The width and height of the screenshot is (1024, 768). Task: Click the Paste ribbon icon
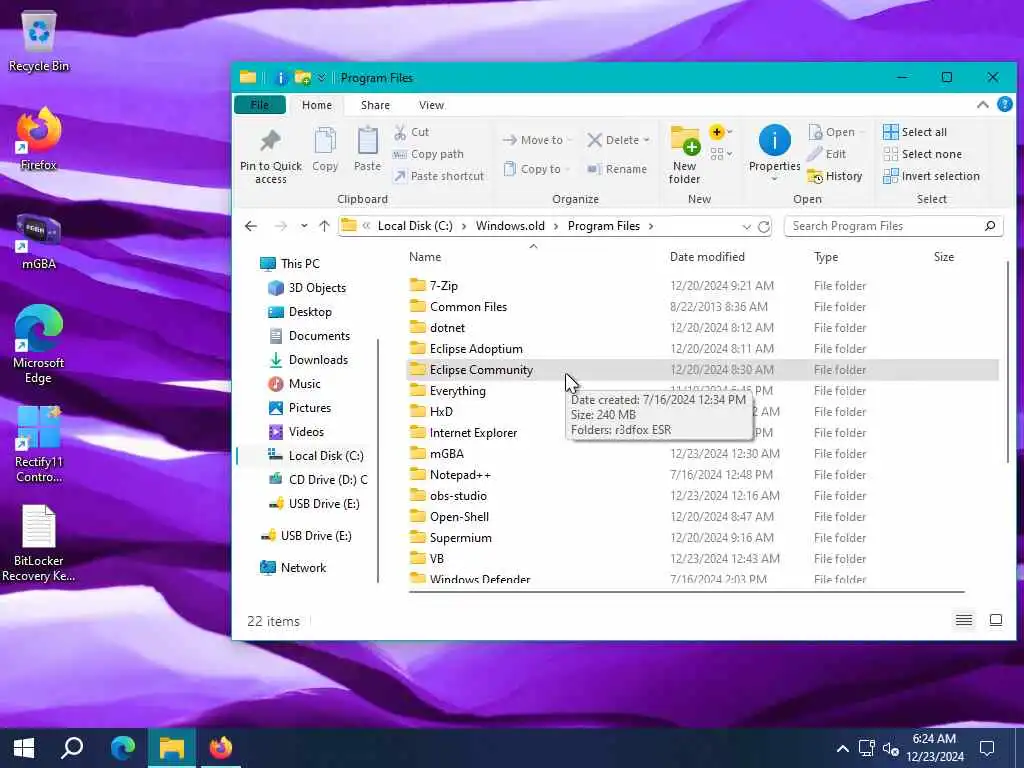pyautogui.click(x=367, y=150)
